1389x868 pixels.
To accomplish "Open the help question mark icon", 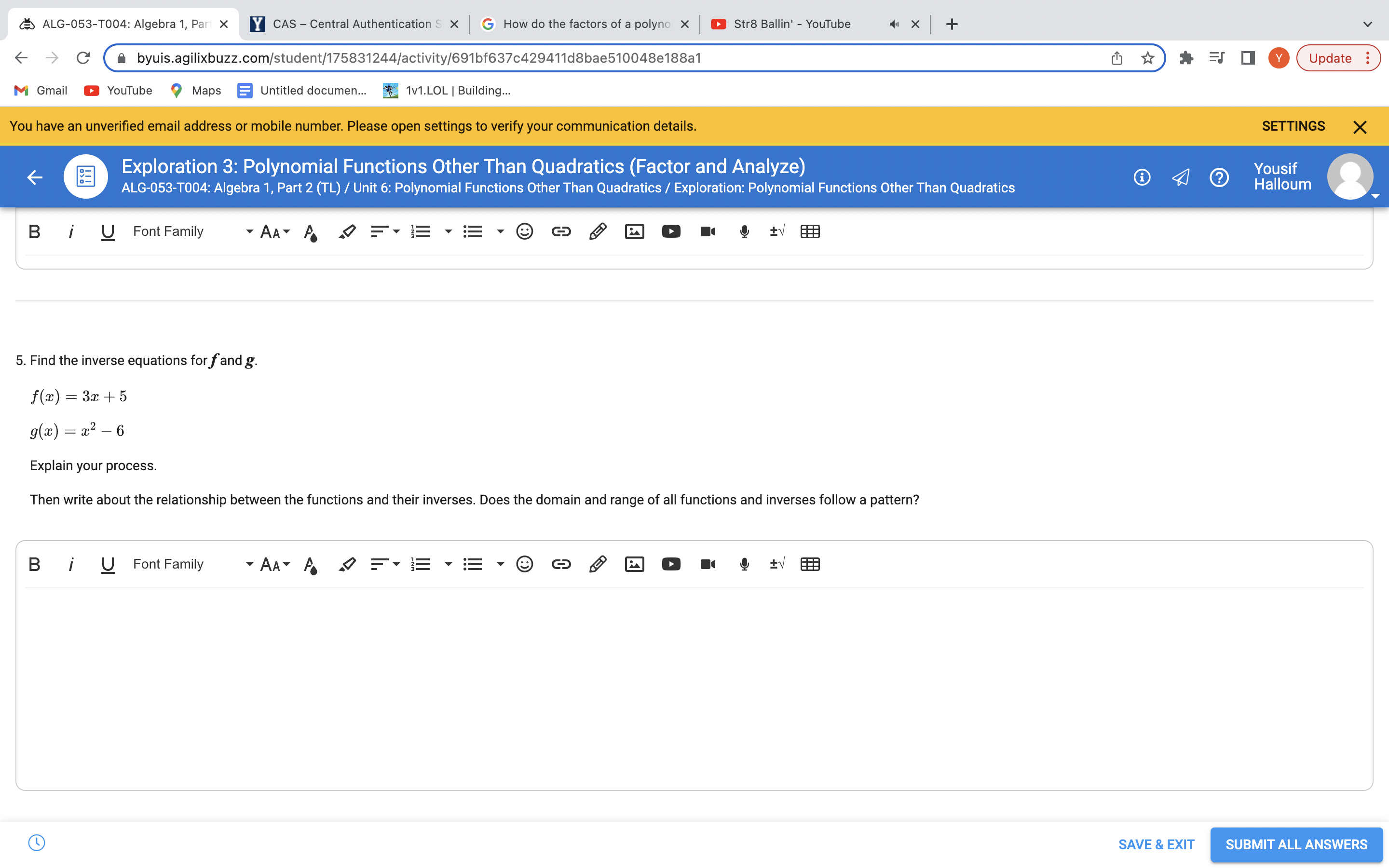I will coord(1219,177).
